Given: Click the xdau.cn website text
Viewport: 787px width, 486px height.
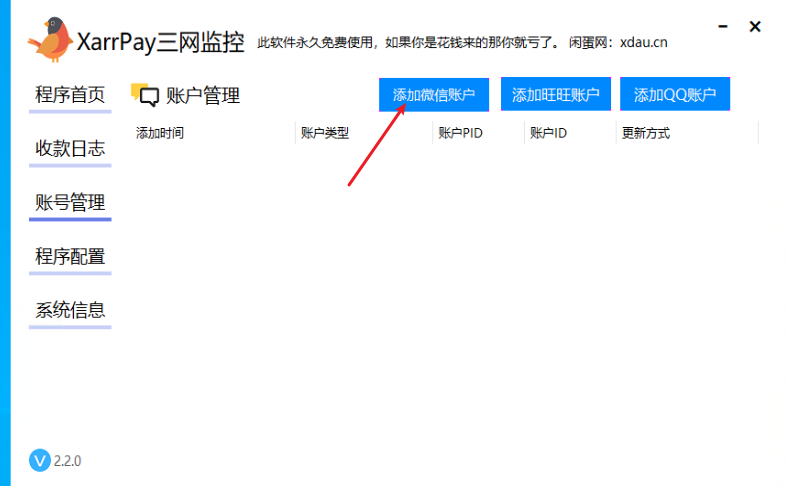Looking at the screenshot, I should [x=643, y=42].
